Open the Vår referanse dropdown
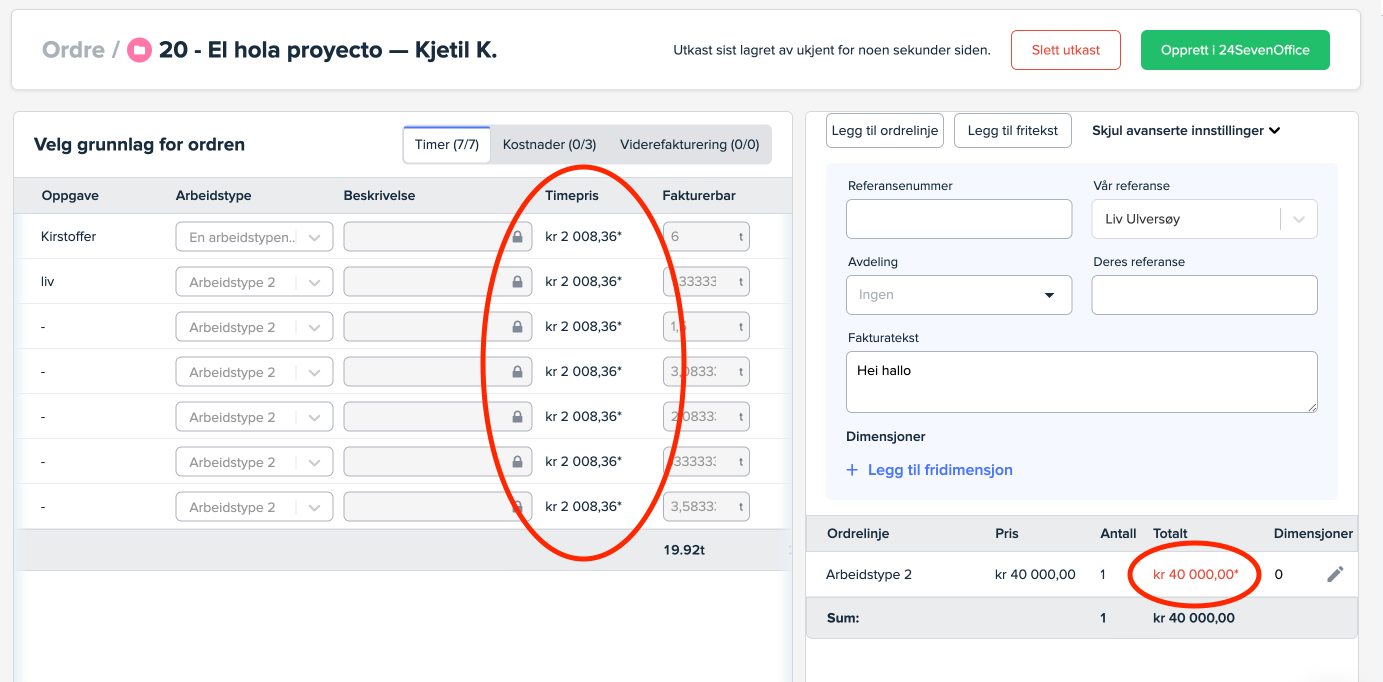 click(1299, 219)
